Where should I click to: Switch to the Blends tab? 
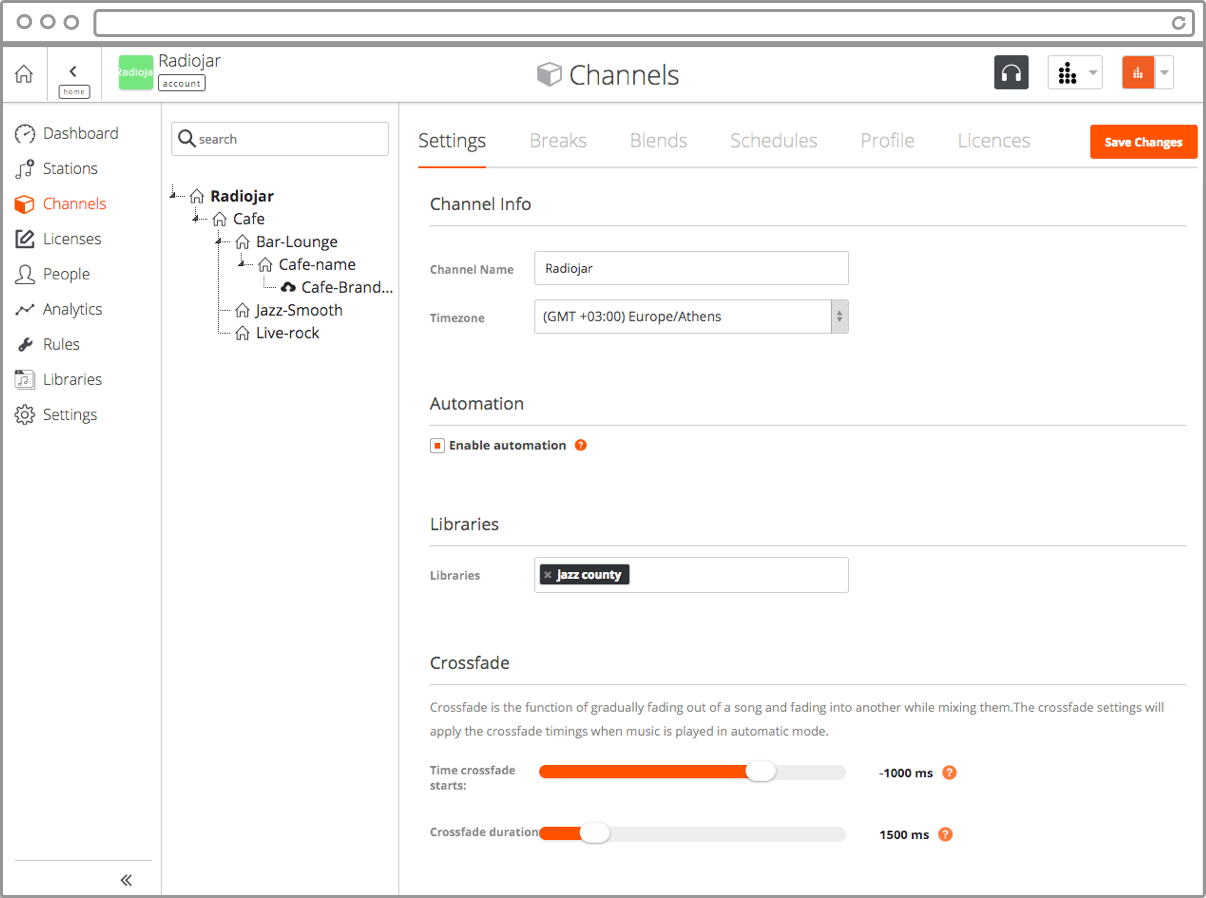tap(658, 141)
